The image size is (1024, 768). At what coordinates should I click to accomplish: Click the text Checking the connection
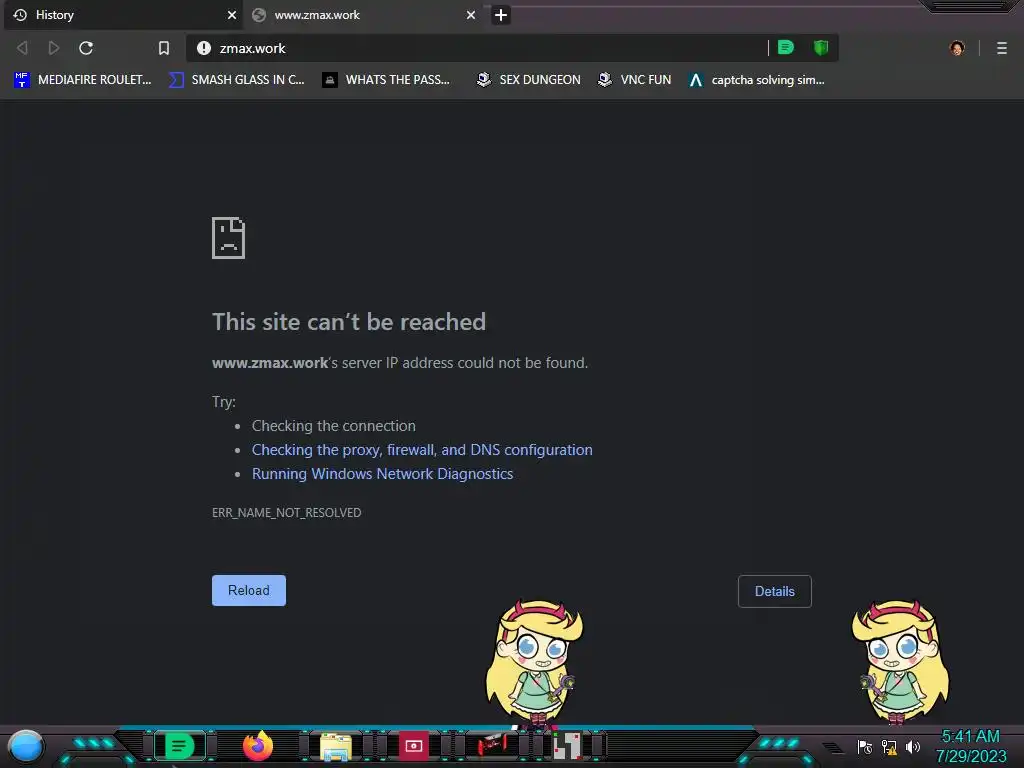click(334, 426)
